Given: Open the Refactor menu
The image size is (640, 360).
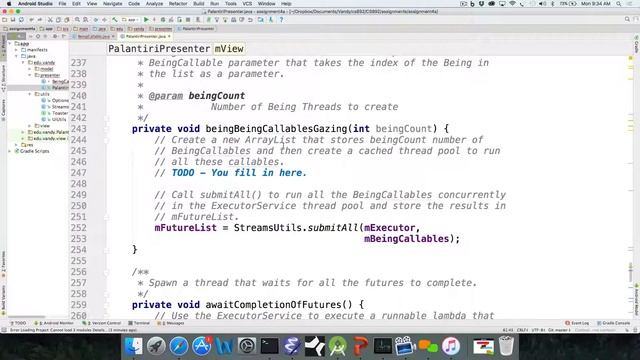Looking at the screenshot, I should coord(178,4).
